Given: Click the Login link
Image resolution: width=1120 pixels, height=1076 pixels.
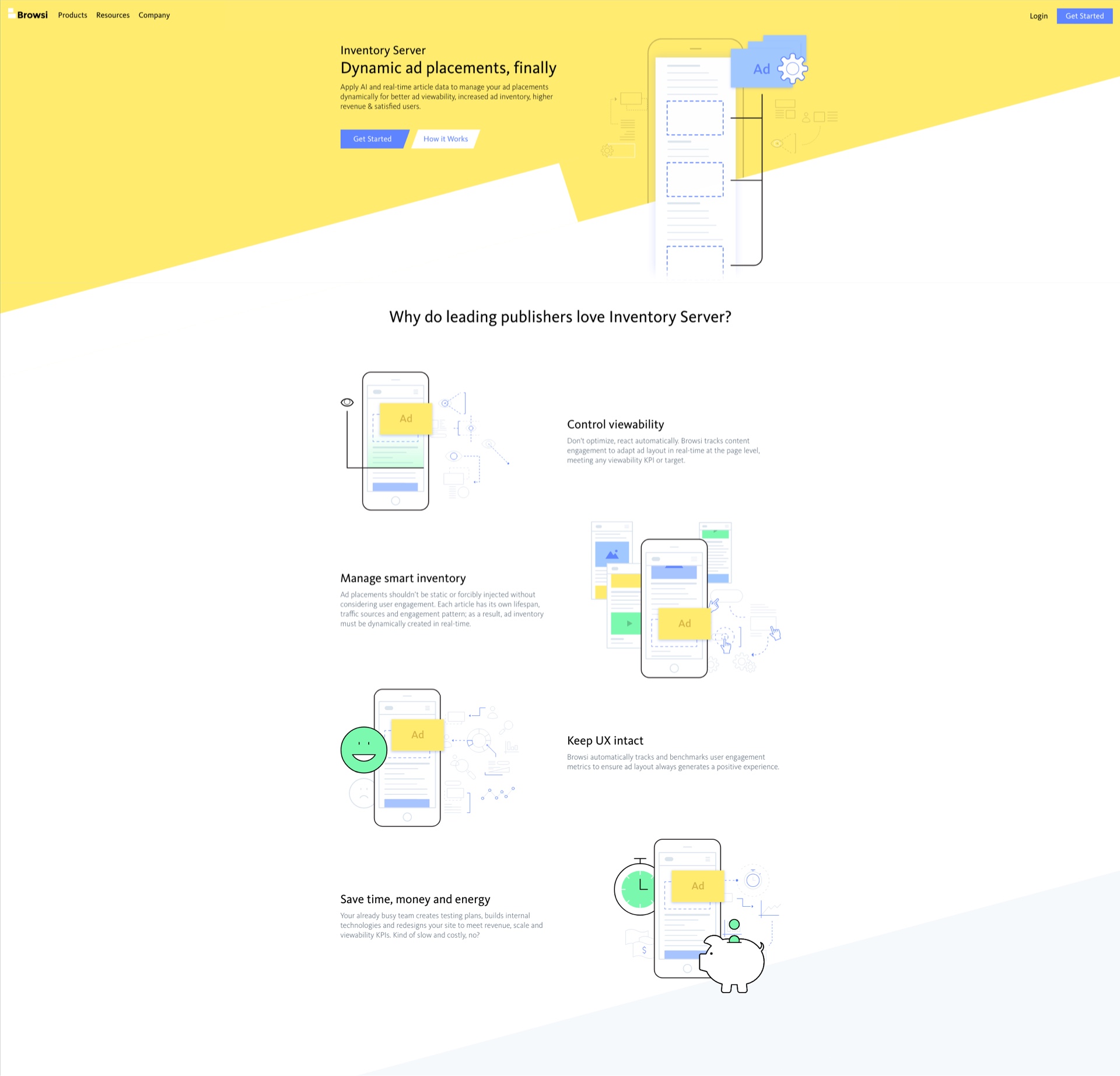Looking at the screenshot, I should 1038,16.
